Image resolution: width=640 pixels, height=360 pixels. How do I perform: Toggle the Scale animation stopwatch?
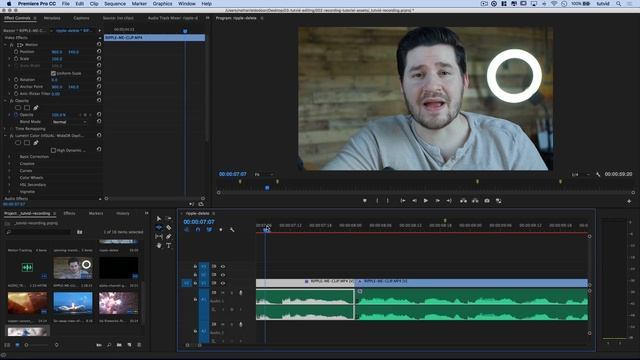pyautogui.click(x=16, y=59)
